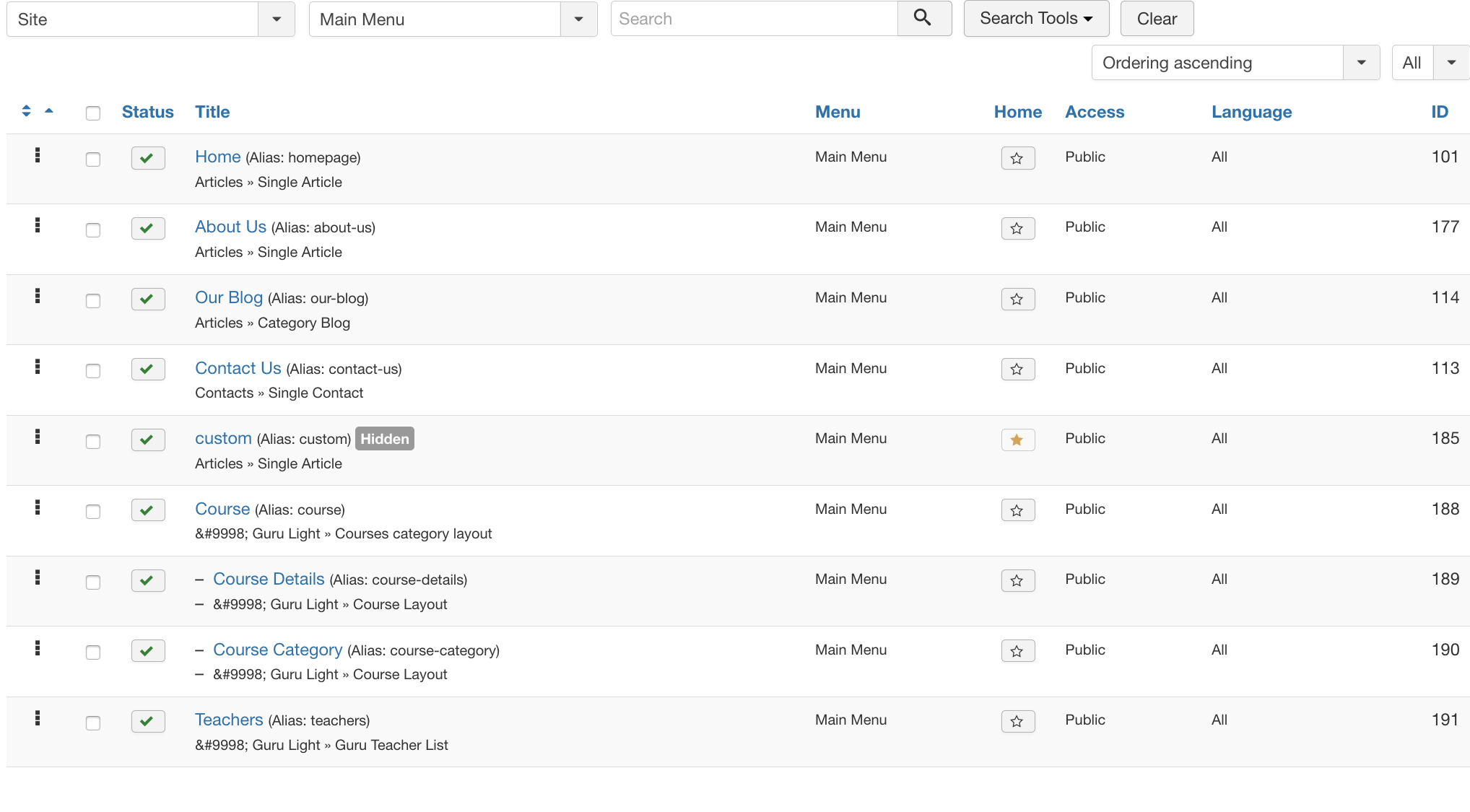Check the select-all checkbox in header
The image size is (1470, 812).
[93, 113]
